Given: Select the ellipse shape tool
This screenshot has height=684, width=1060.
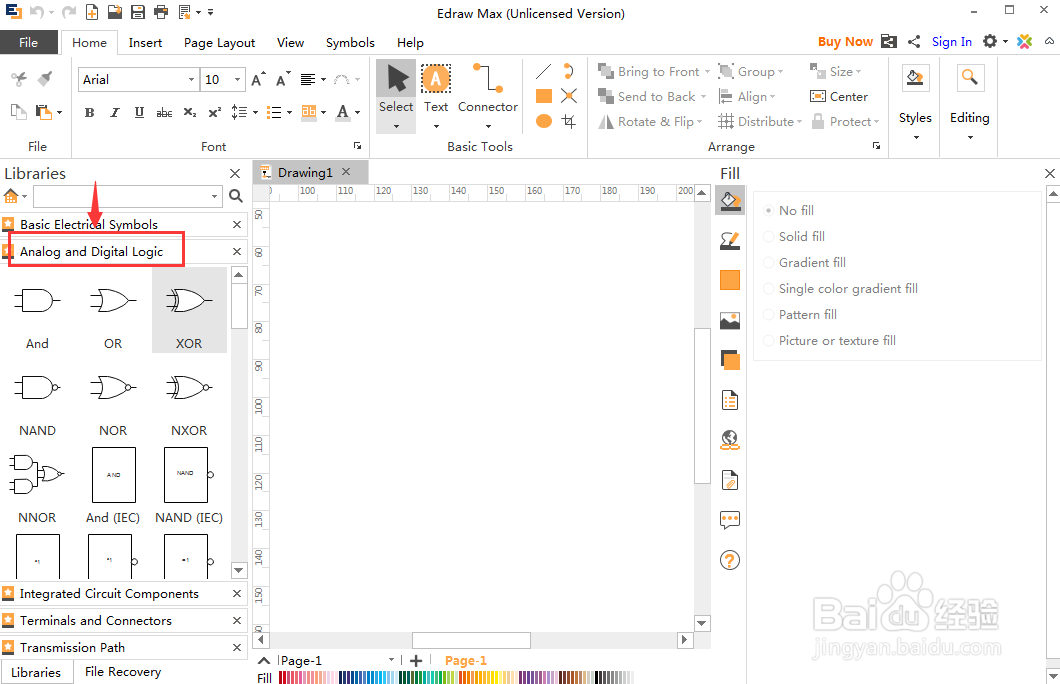Looking at the screenshot, I should [544, 121].
